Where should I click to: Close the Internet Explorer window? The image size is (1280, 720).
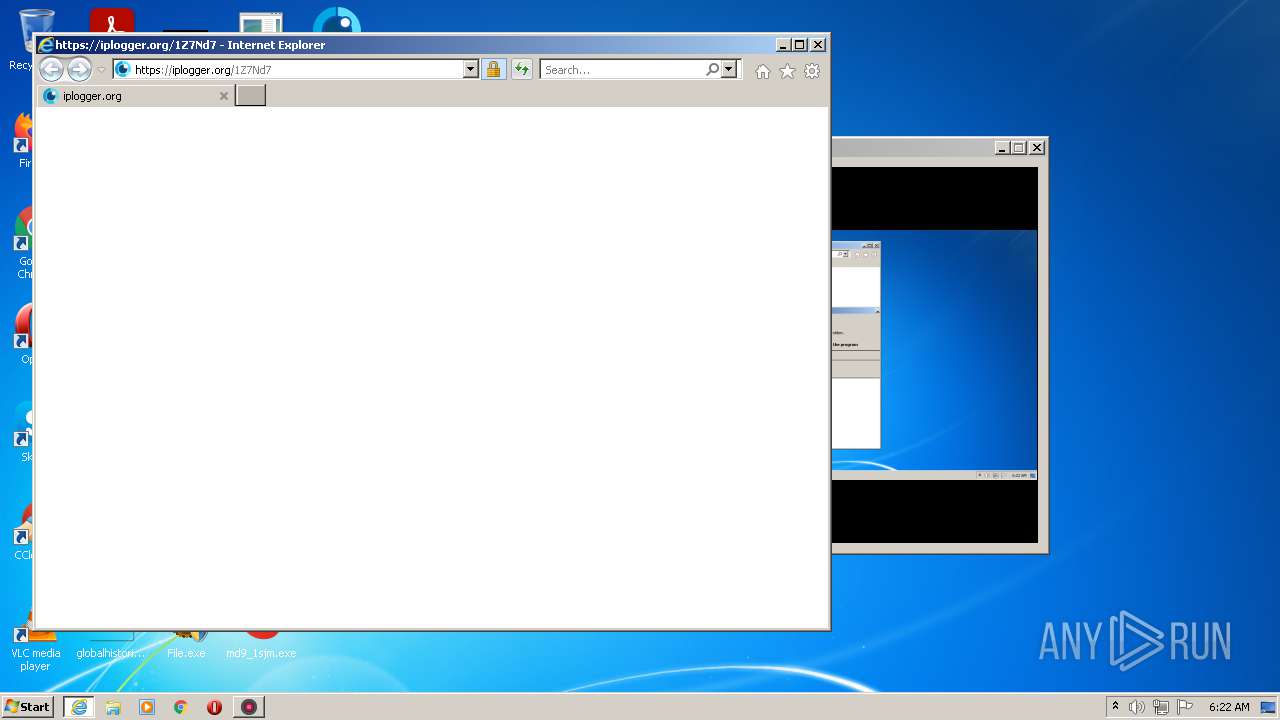point(818,45)
